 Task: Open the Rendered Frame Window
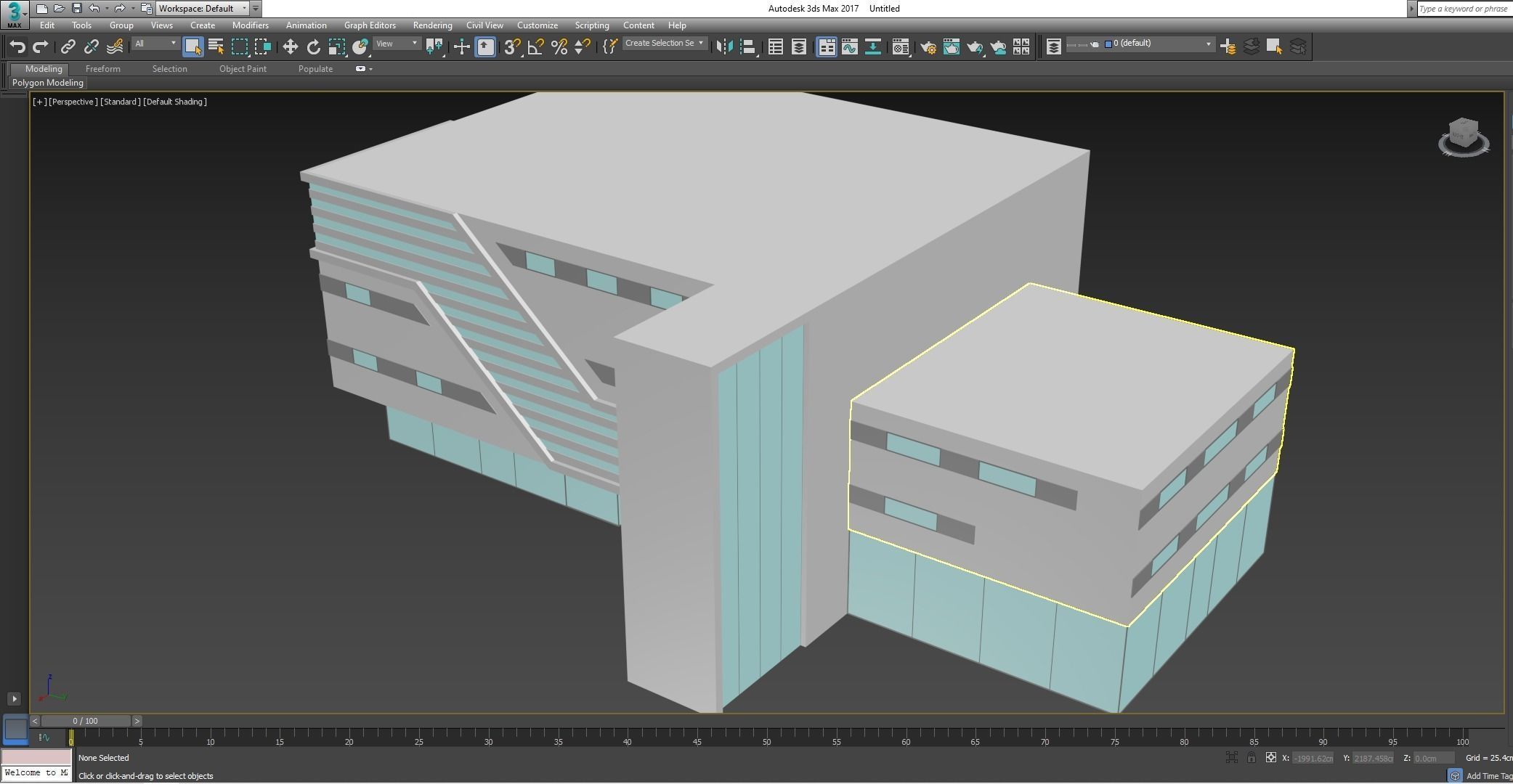click(951, 46)
